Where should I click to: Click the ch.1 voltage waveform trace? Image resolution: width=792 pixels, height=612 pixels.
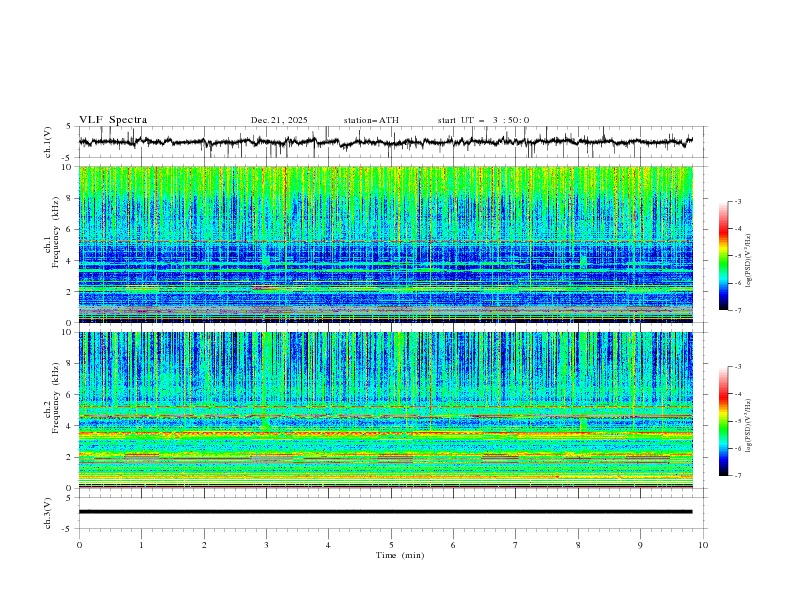pos(385,142)
